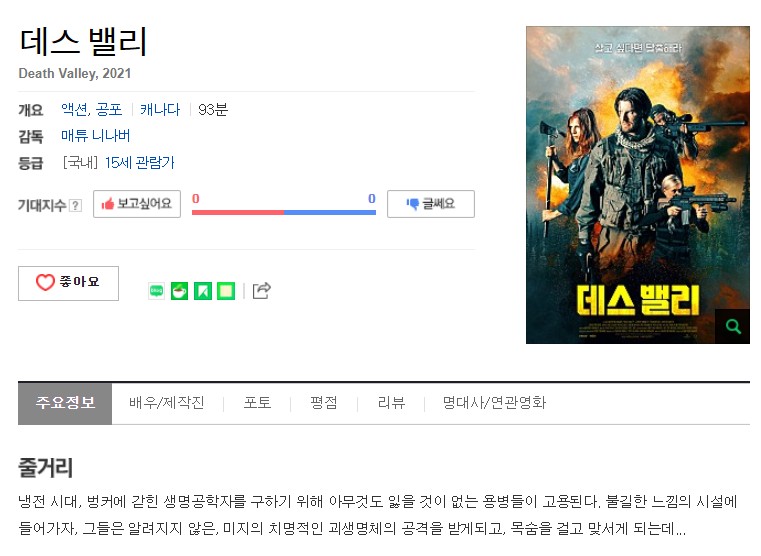
Task: Click the 기대지수 question mark help icon
Action: pos(75,206)
